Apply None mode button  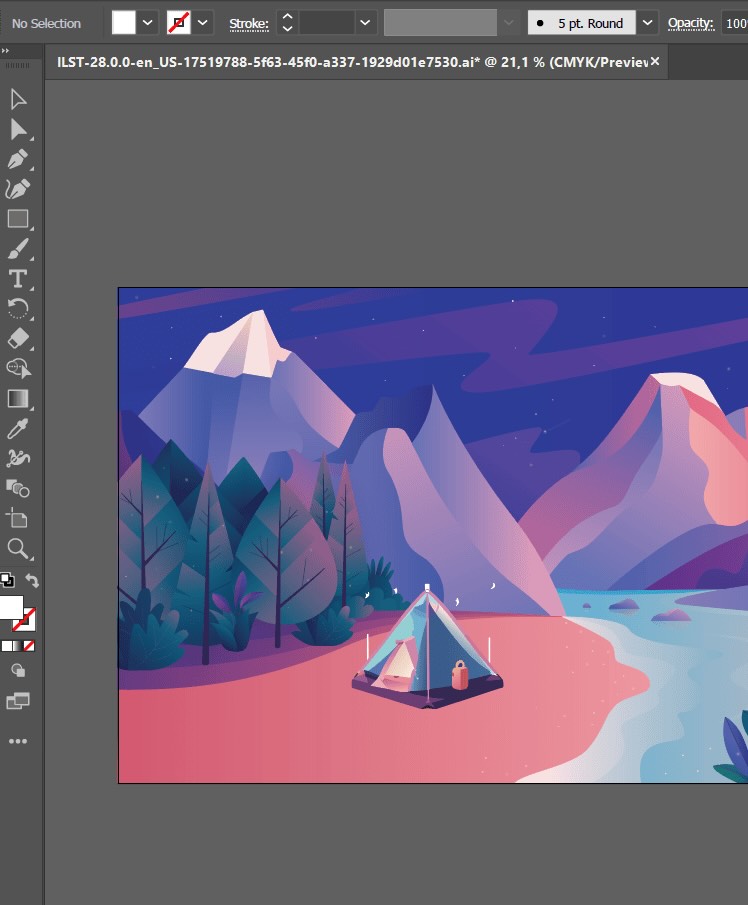[x=29, y=646]
